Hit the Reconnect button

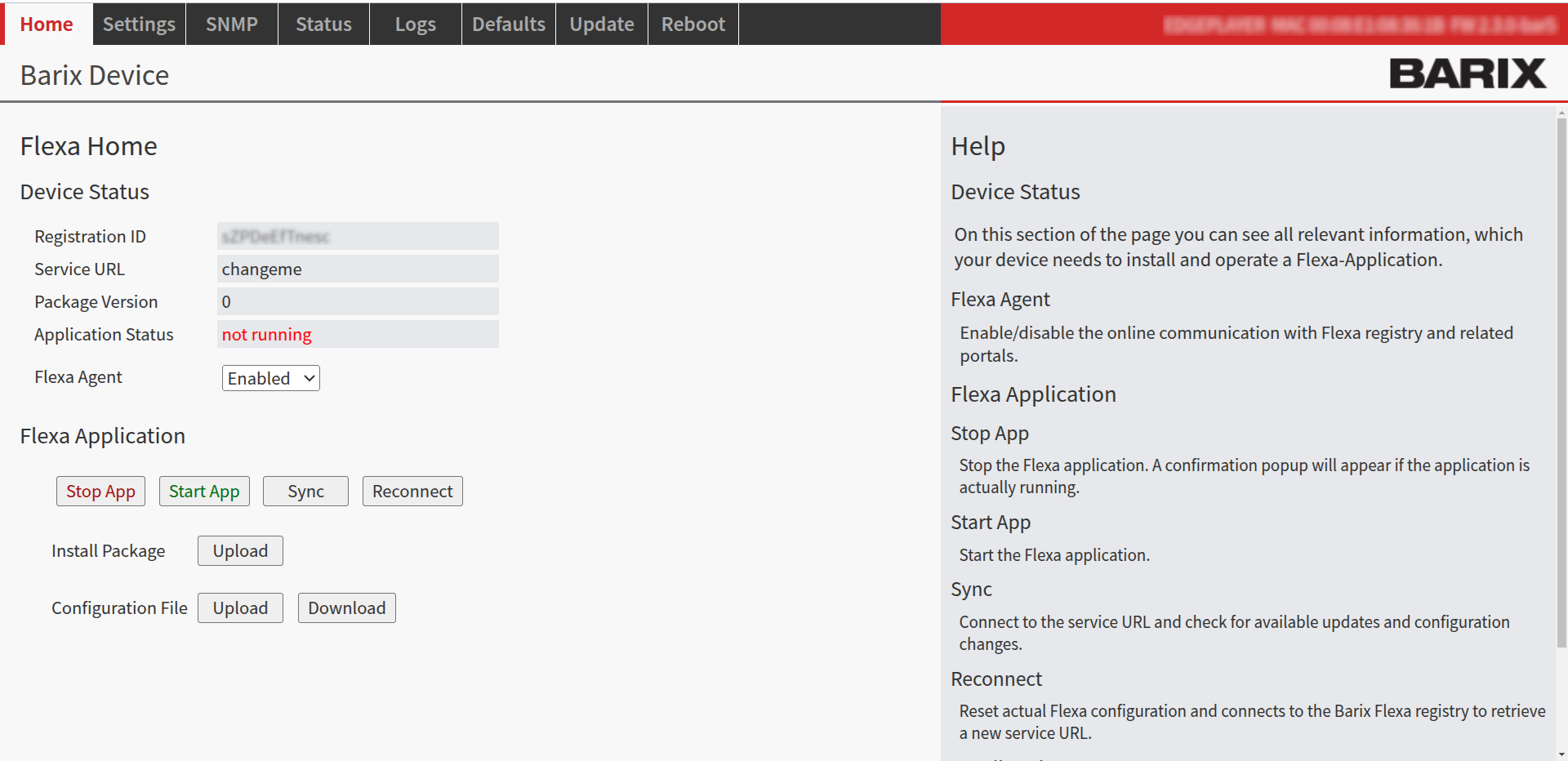pos(412,492)
